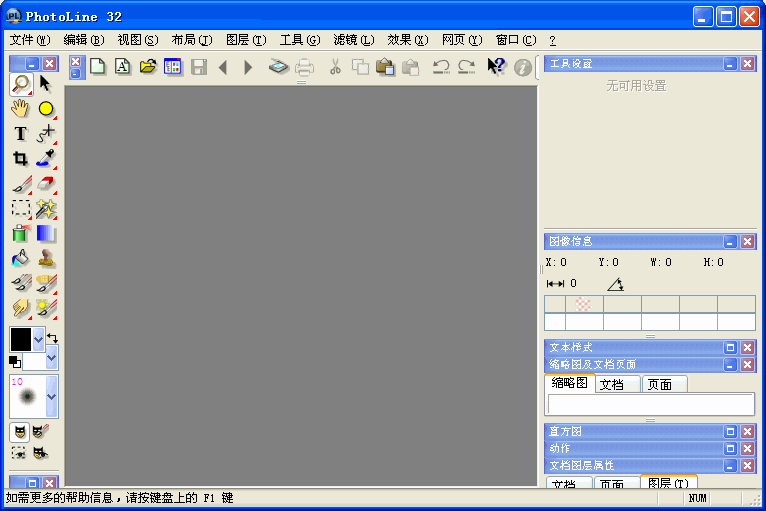Open the image browser icon
The height and width of the screenshot is (511, 766).
pos(173,66)
